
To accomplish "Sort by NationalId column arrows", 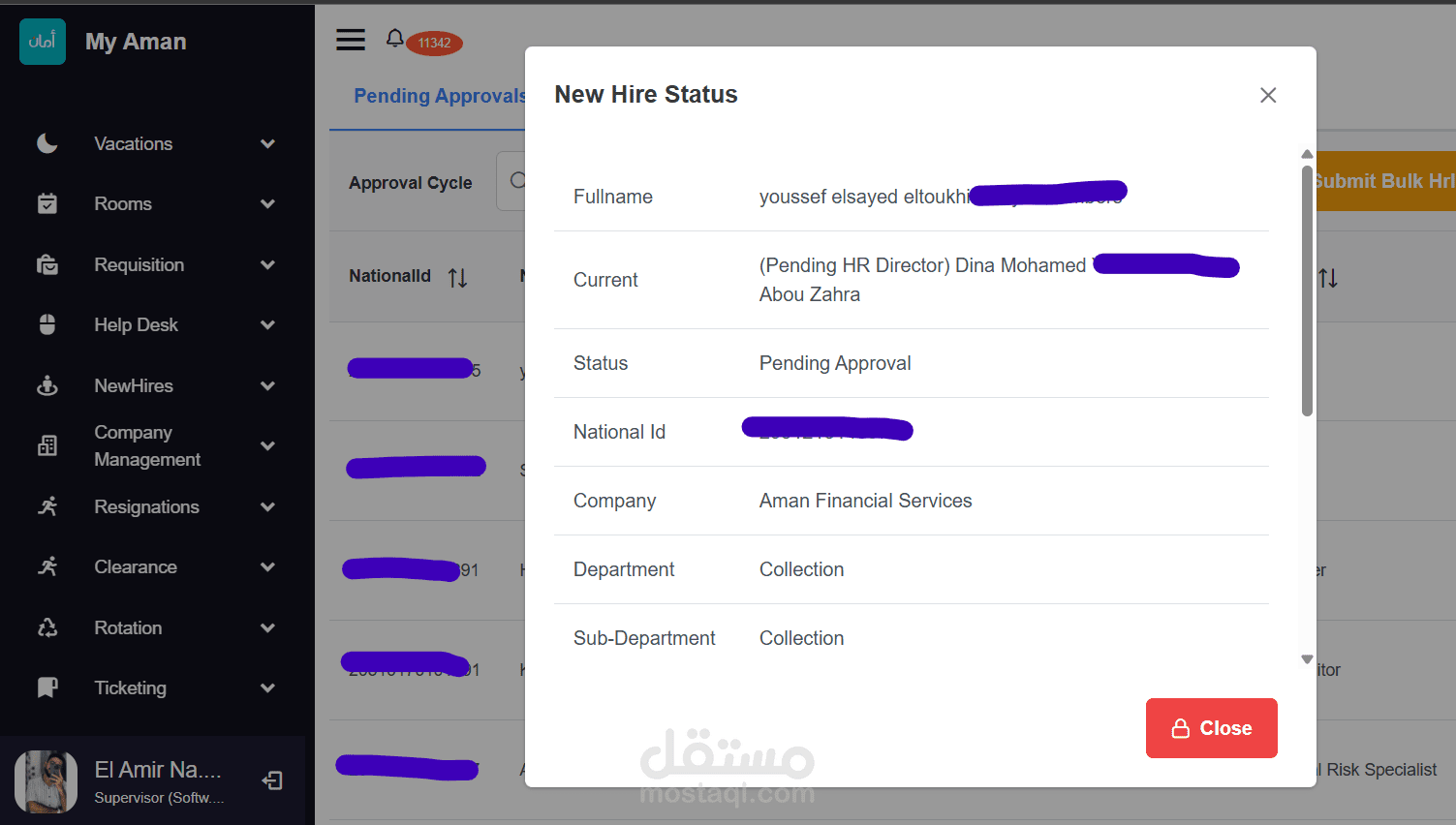I will tap(458, 278).
